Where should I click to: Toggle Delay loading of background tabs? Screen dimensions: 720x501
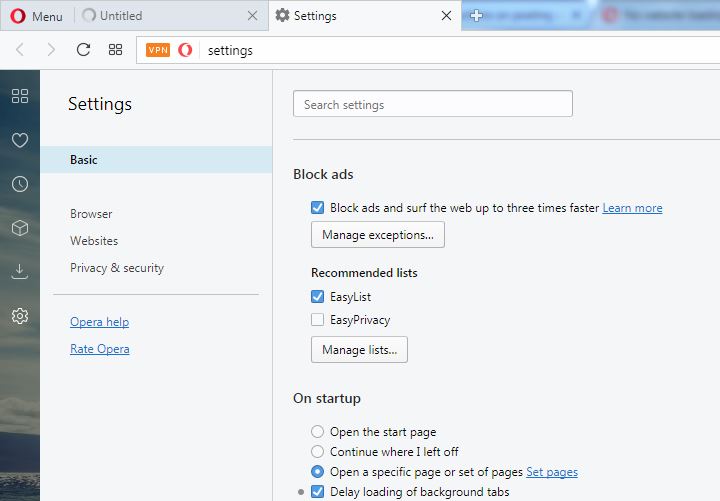click(317, 492)
